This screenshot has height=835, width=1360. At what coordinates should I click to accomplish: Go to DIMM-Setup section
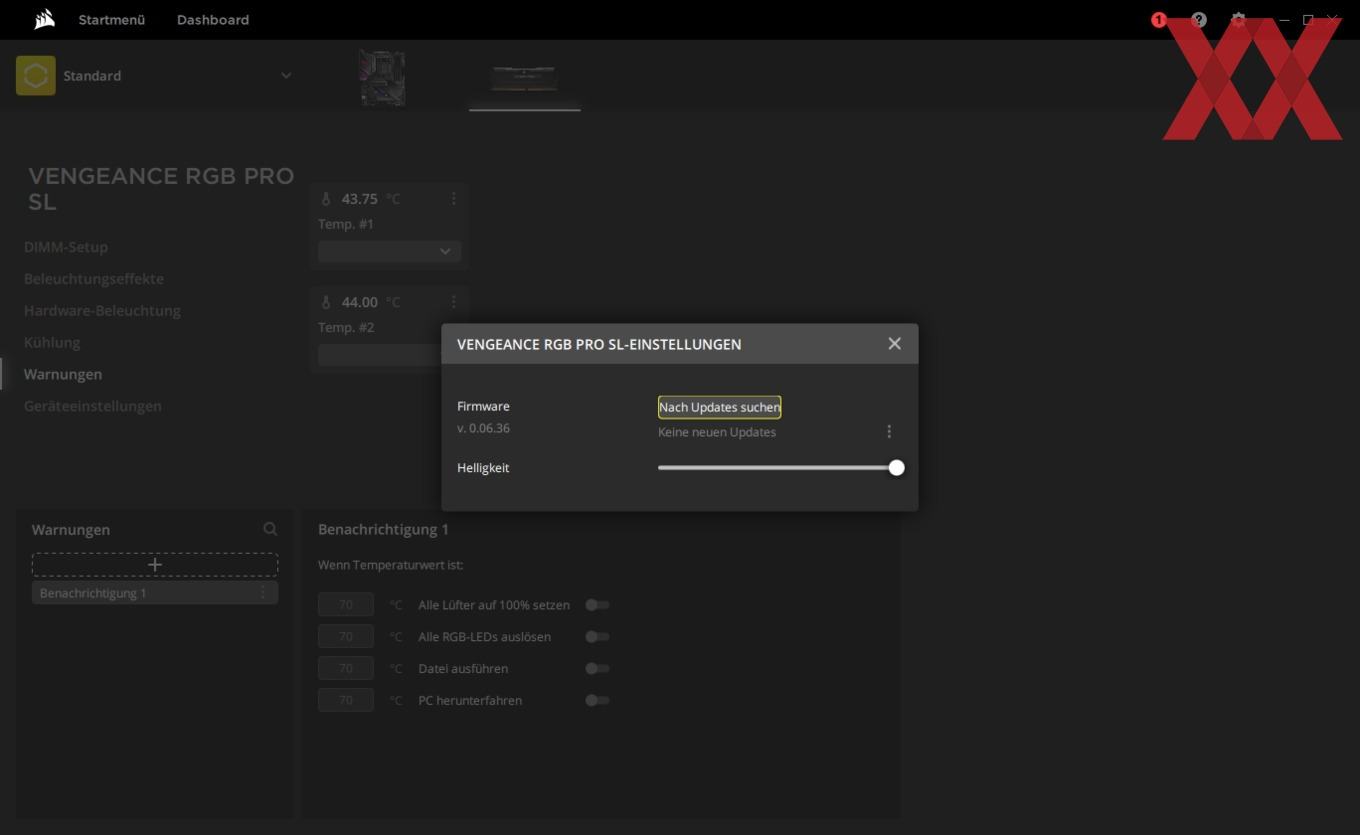(x=66, y=247)
